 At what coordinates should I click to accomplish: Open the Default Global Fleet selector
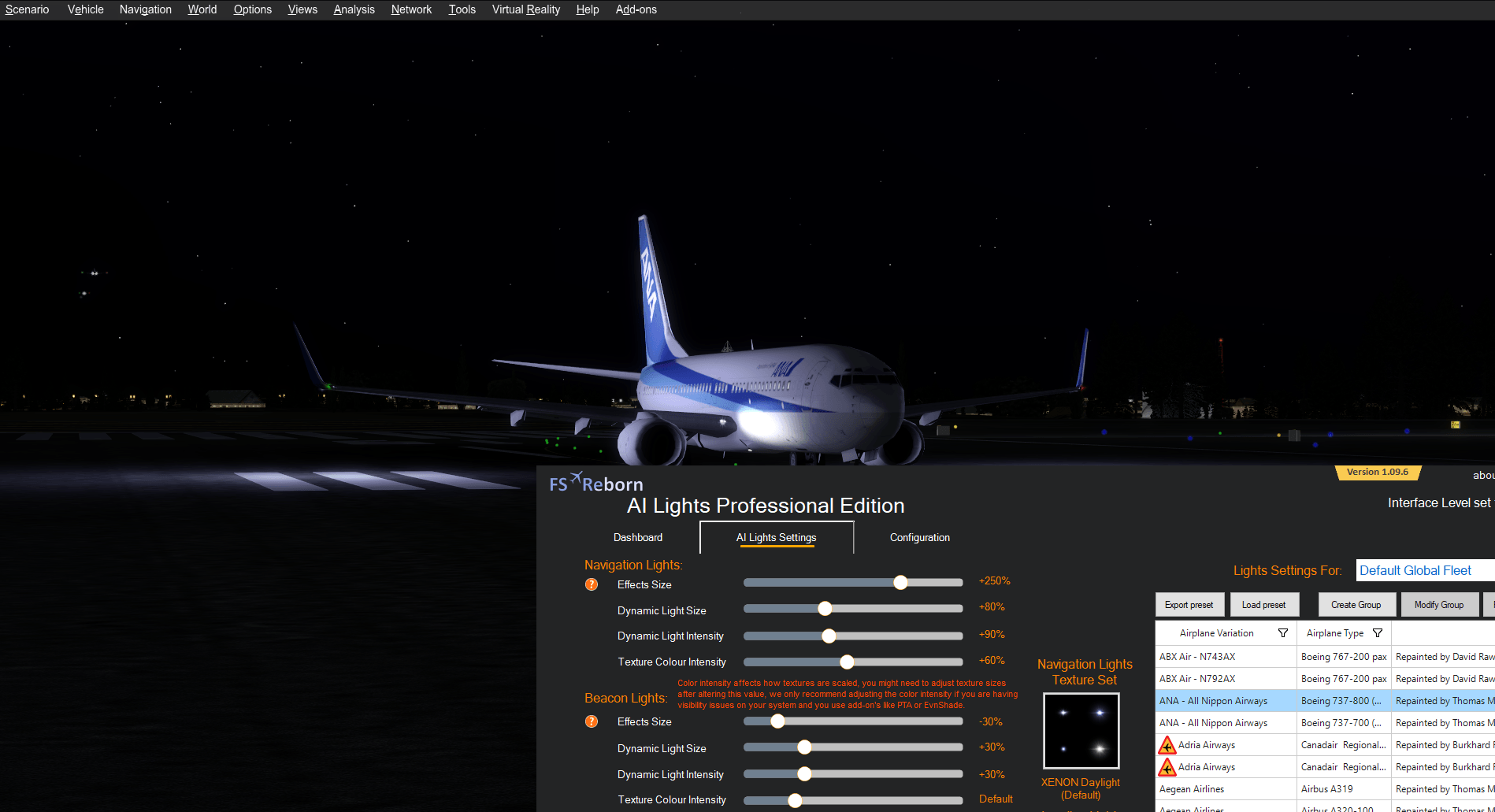click(1414, 569)
